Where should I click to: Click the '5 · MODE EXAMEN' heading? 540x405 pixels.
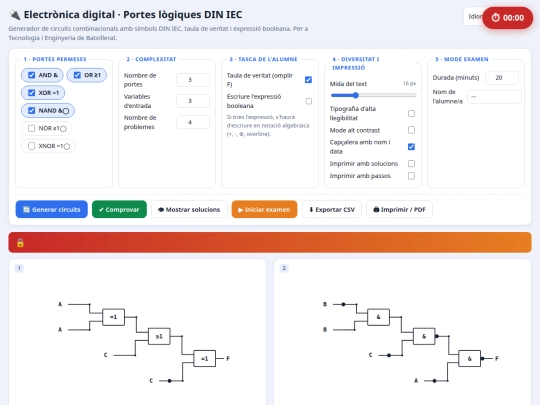click(x=462, y=59)
